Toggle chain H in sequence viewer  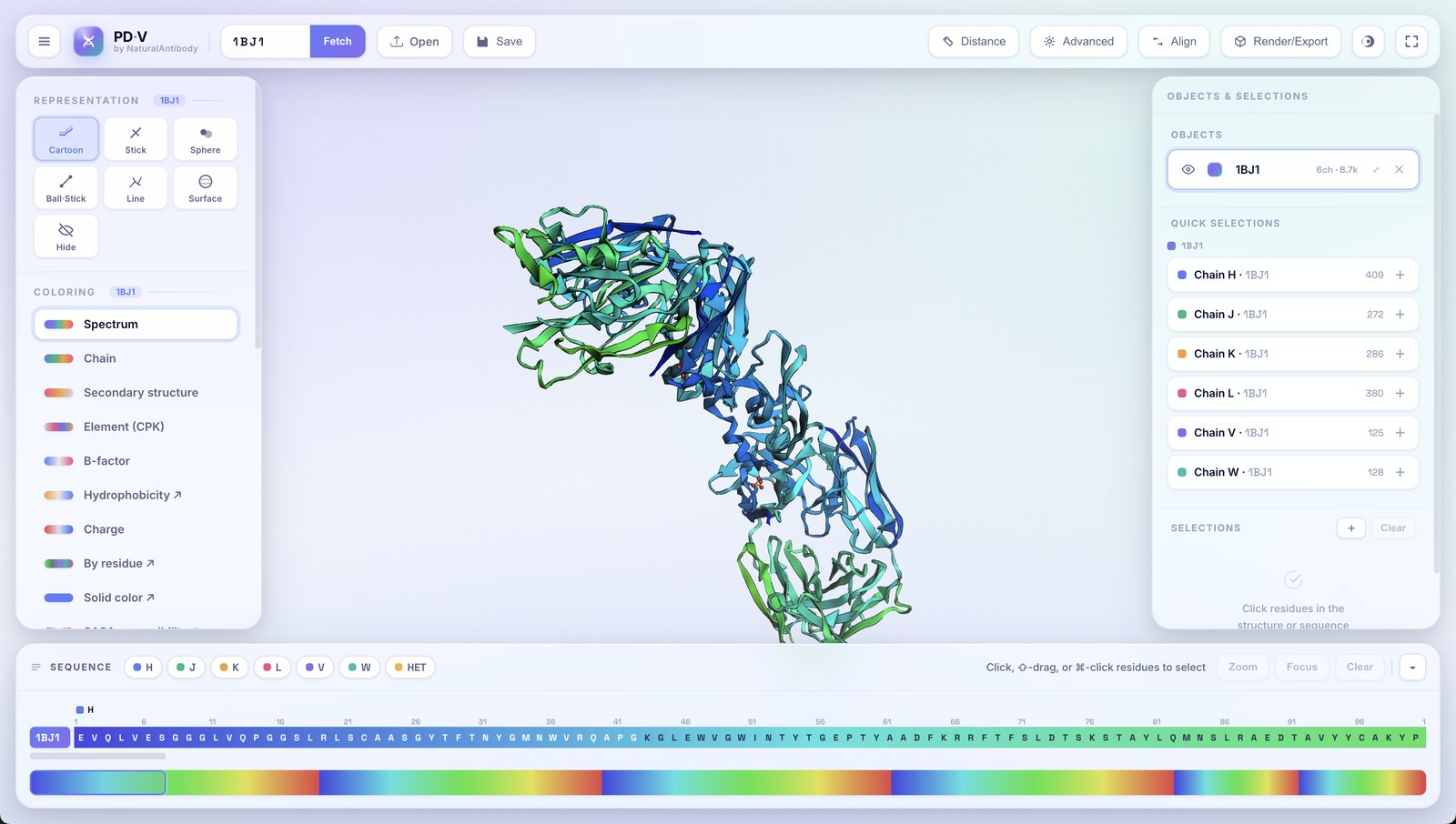point(143,668)
